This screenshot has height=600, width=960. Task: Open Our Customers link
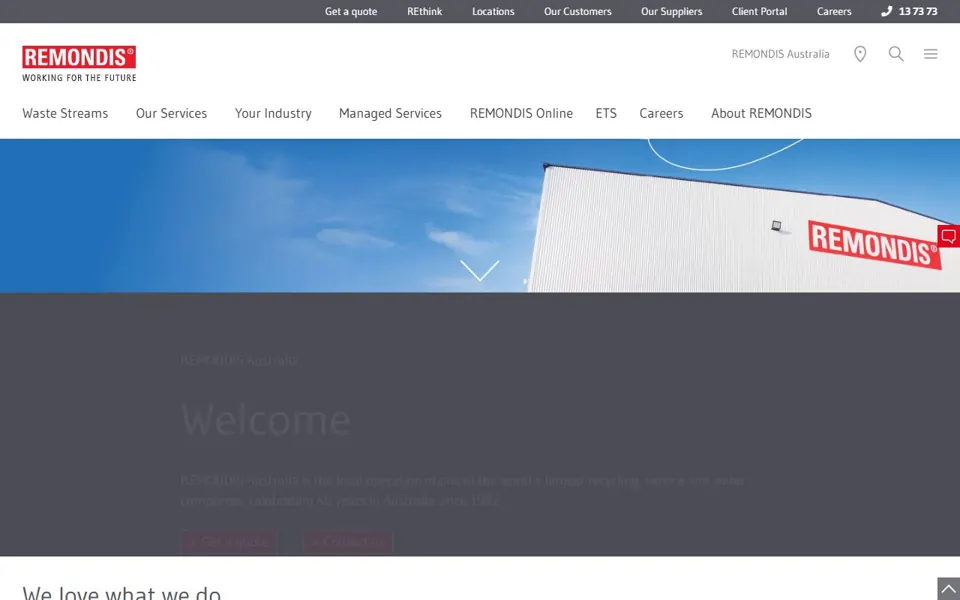[x=577, y=11]
